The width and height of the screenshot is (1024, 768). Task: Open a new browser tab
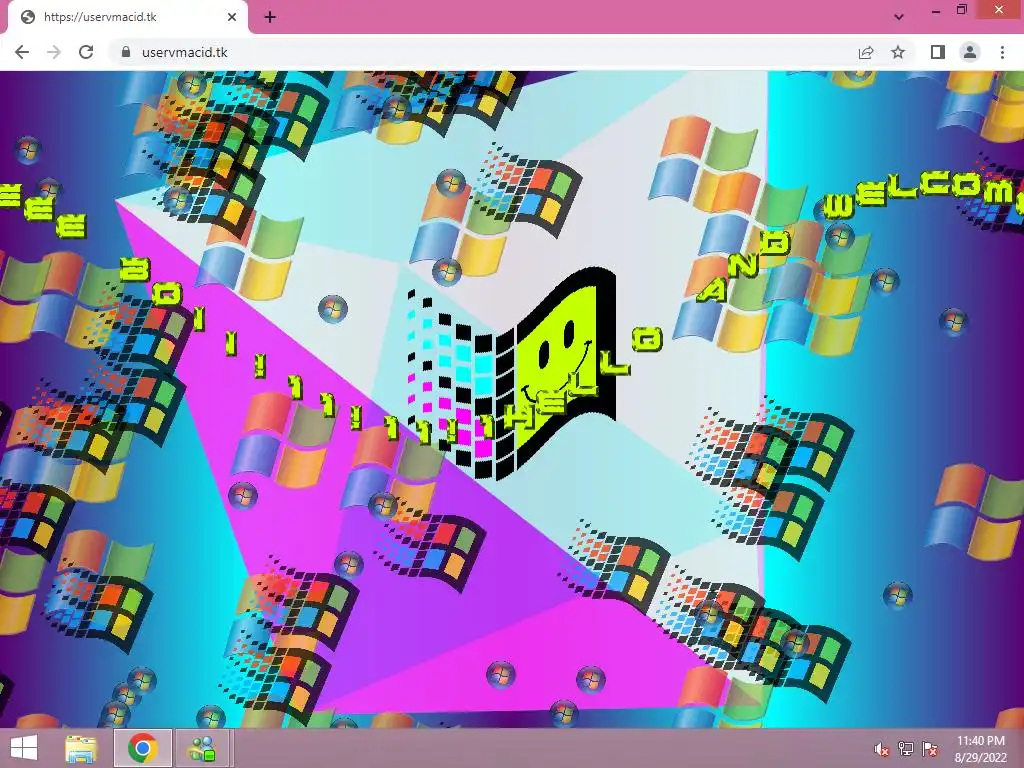click(x=270, y=17)
